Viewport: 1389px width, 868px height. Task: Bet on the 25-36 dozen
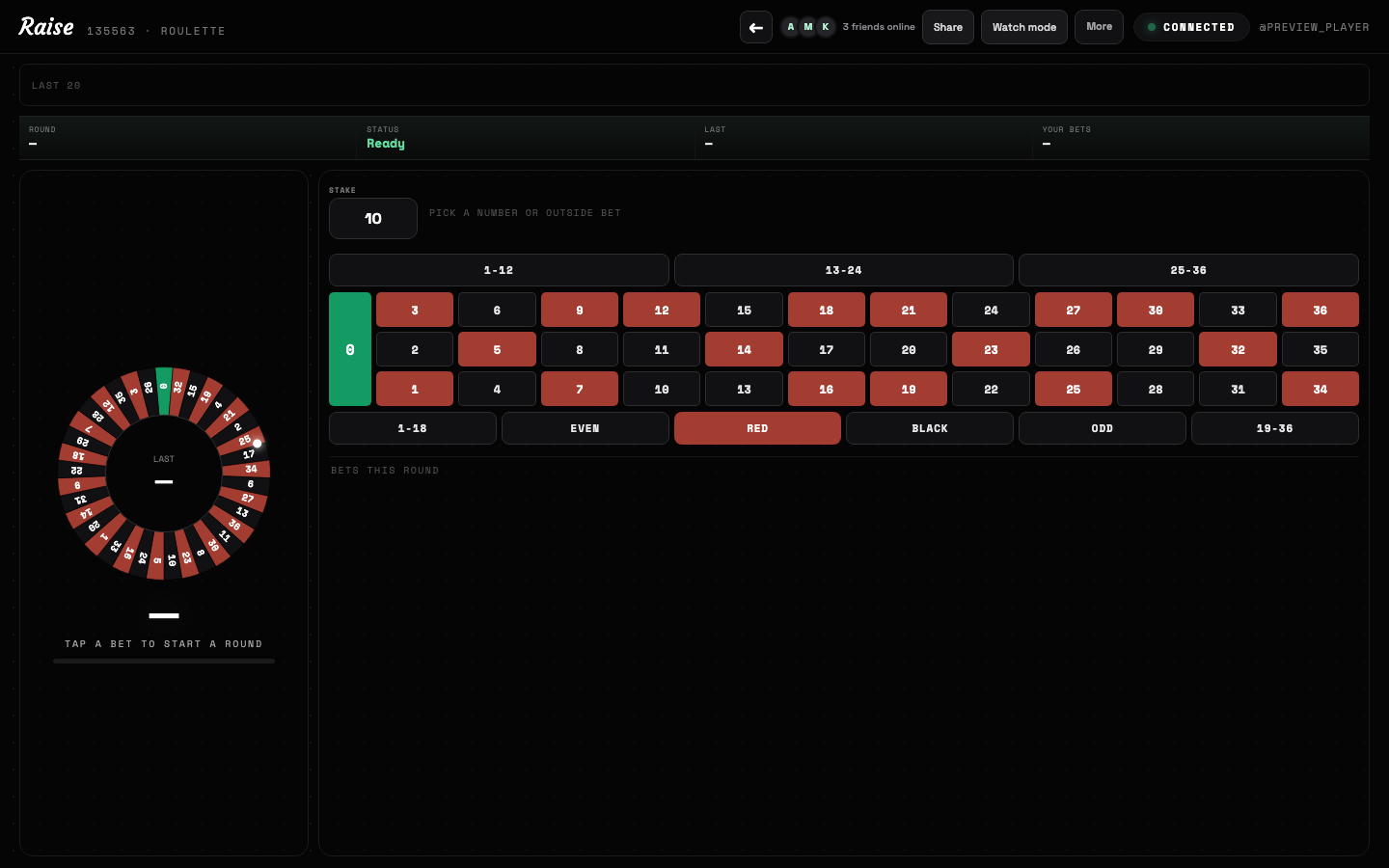pyautogui.click(x=1188, y=270)
